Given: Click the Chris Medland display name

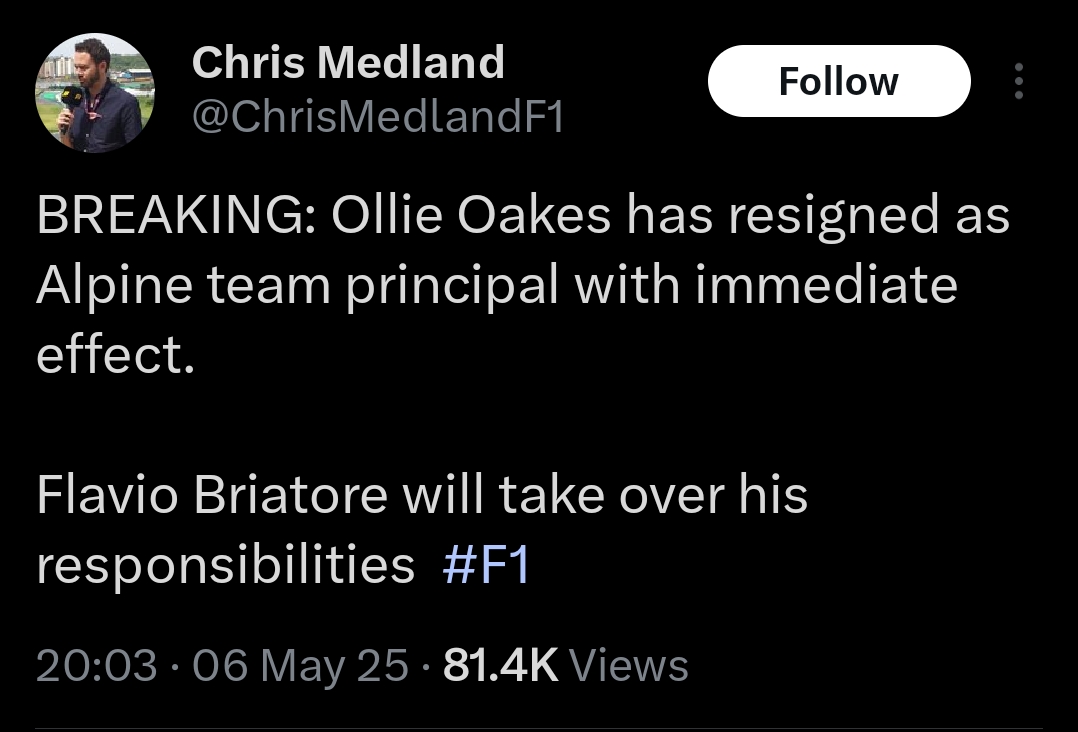Looking at the screenshot, I should tap(348, 64).
